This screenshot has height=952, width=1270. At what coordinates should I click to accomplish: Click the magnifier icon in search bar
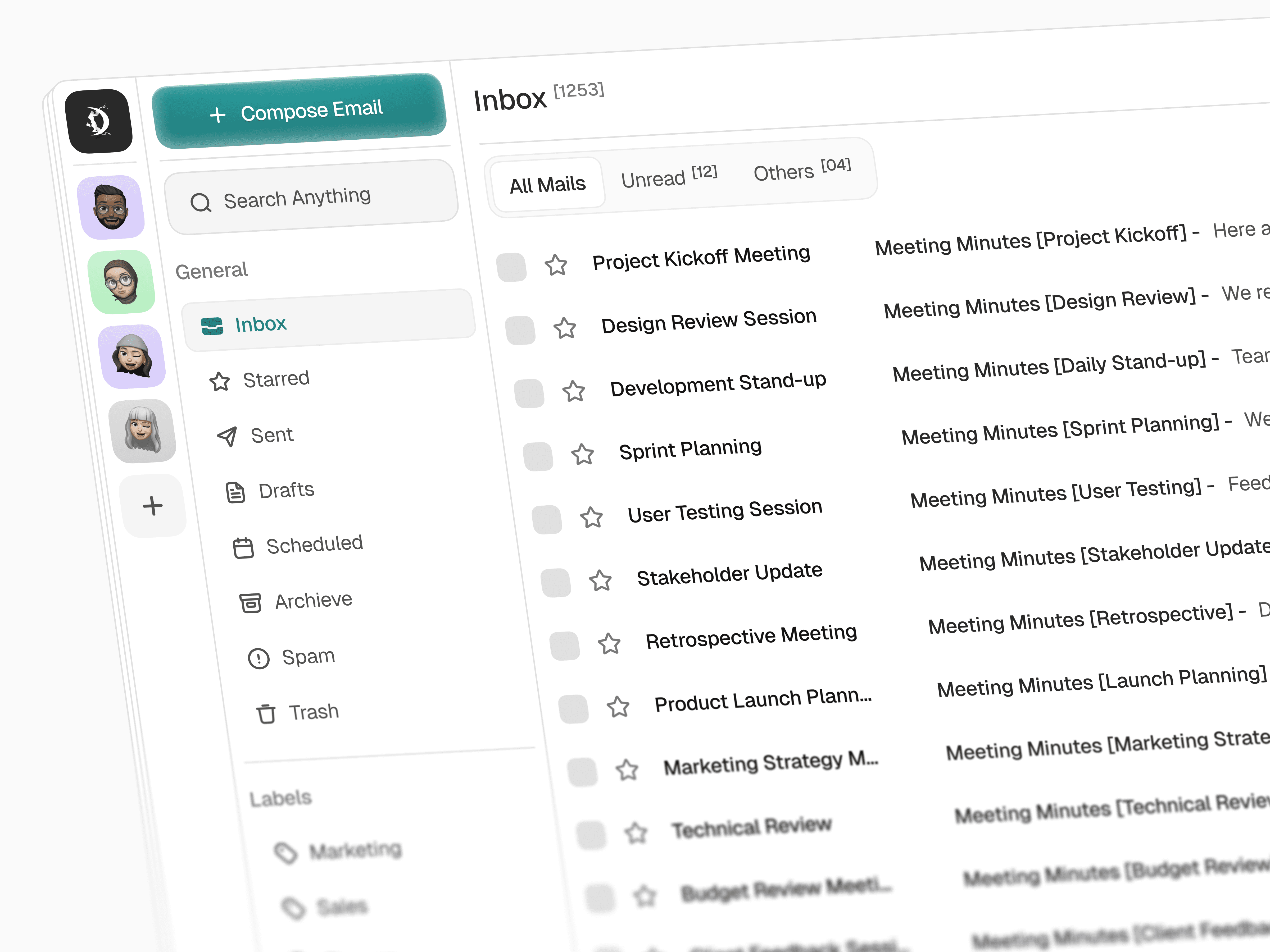(x=201, y=202)
